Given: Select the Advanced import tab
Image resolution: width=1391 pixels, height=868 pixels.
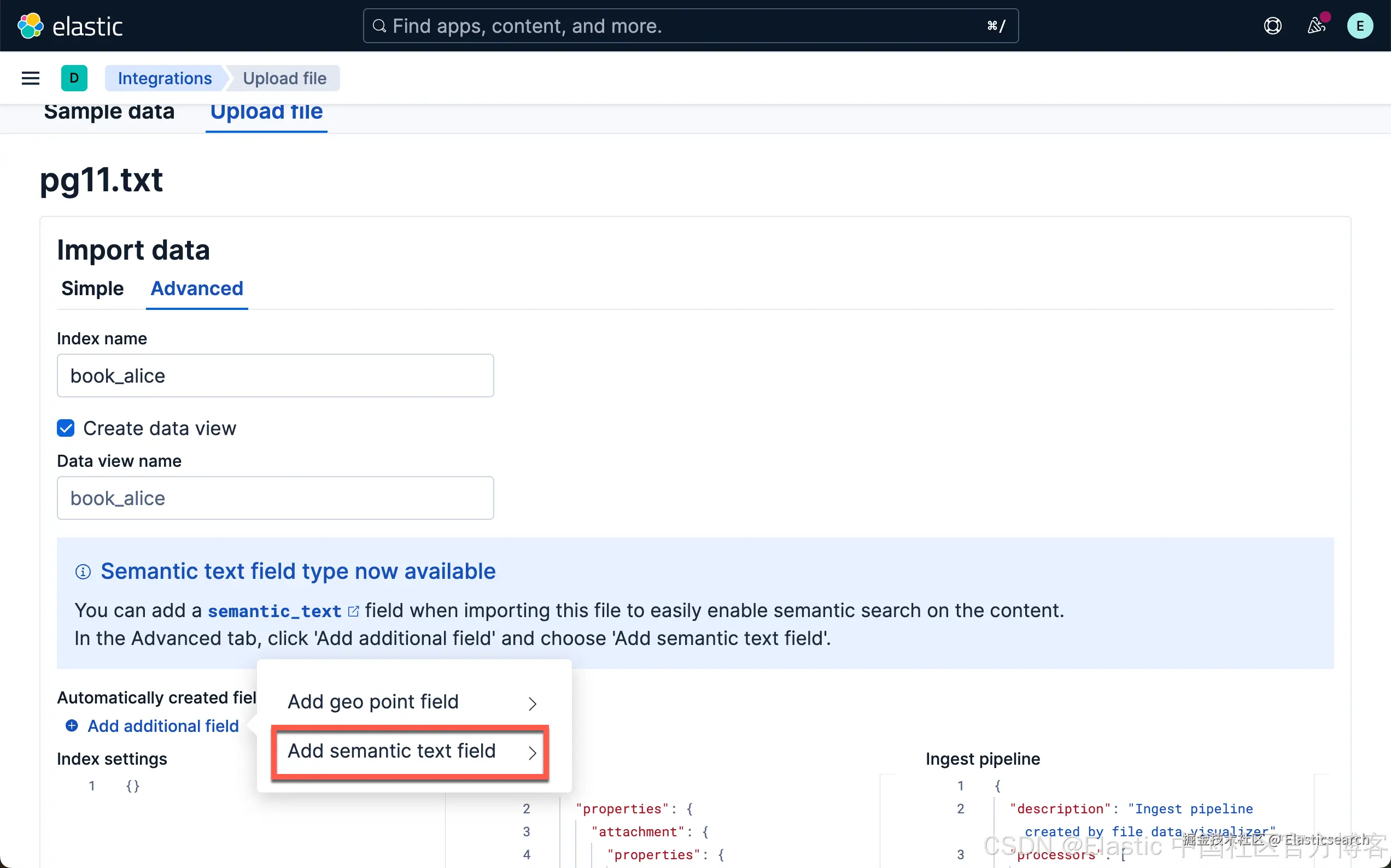Looking at the screenshot, I should click(x=196, y=288).
